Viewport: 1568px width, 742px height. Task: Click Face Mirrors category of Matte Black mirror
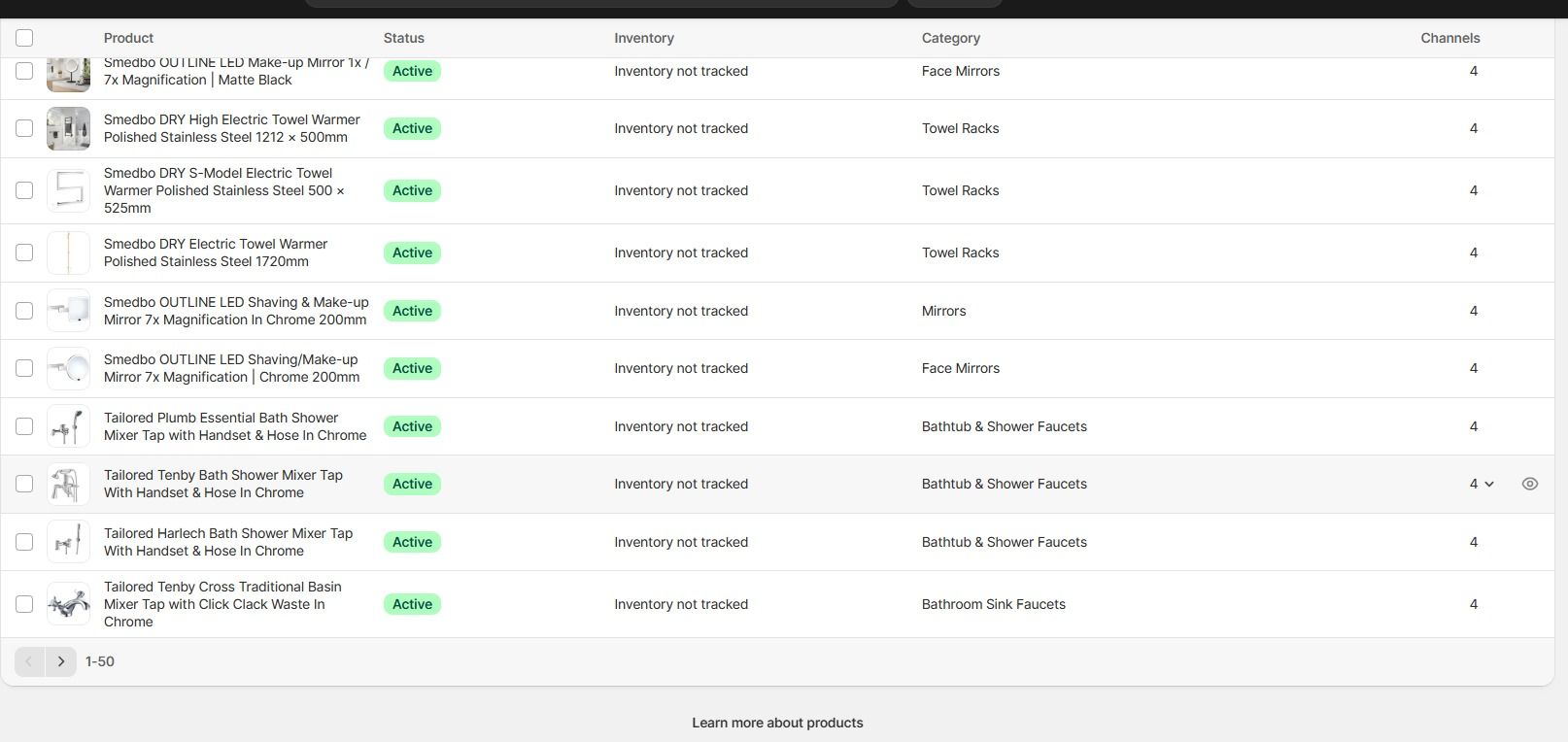click(x=961, y=71)
